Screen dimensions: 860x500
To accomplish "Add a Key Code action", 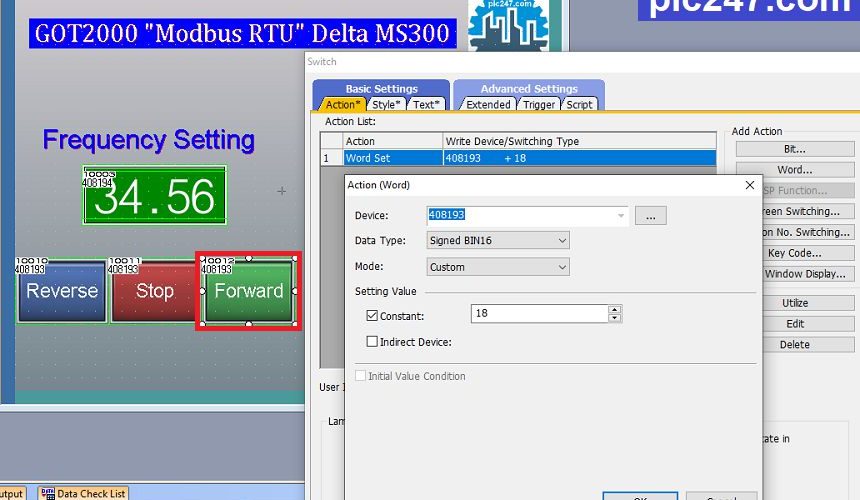I will point(808,253).
